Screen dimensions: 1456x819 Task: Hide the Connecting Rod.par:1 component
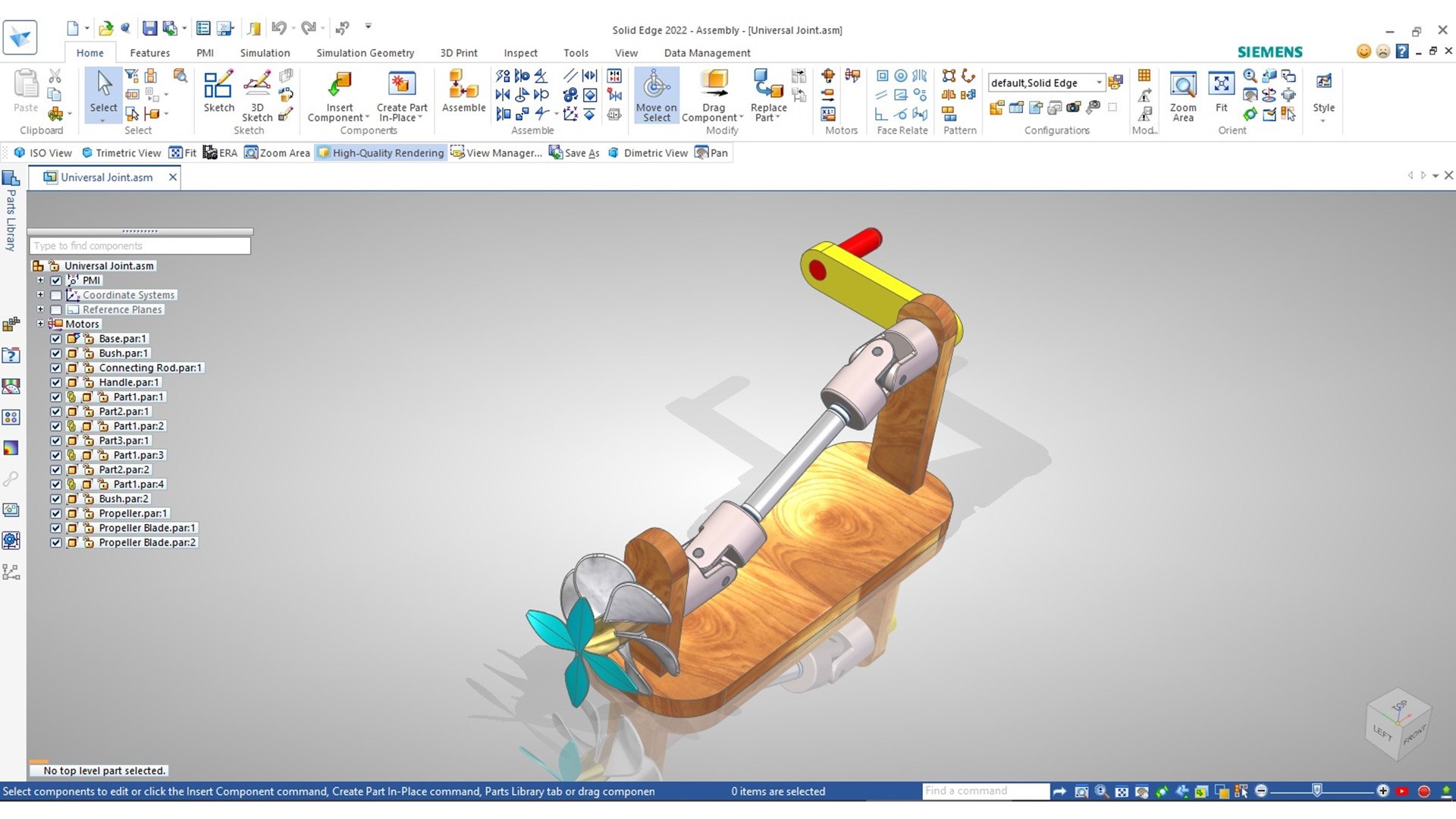pos(56,368)
